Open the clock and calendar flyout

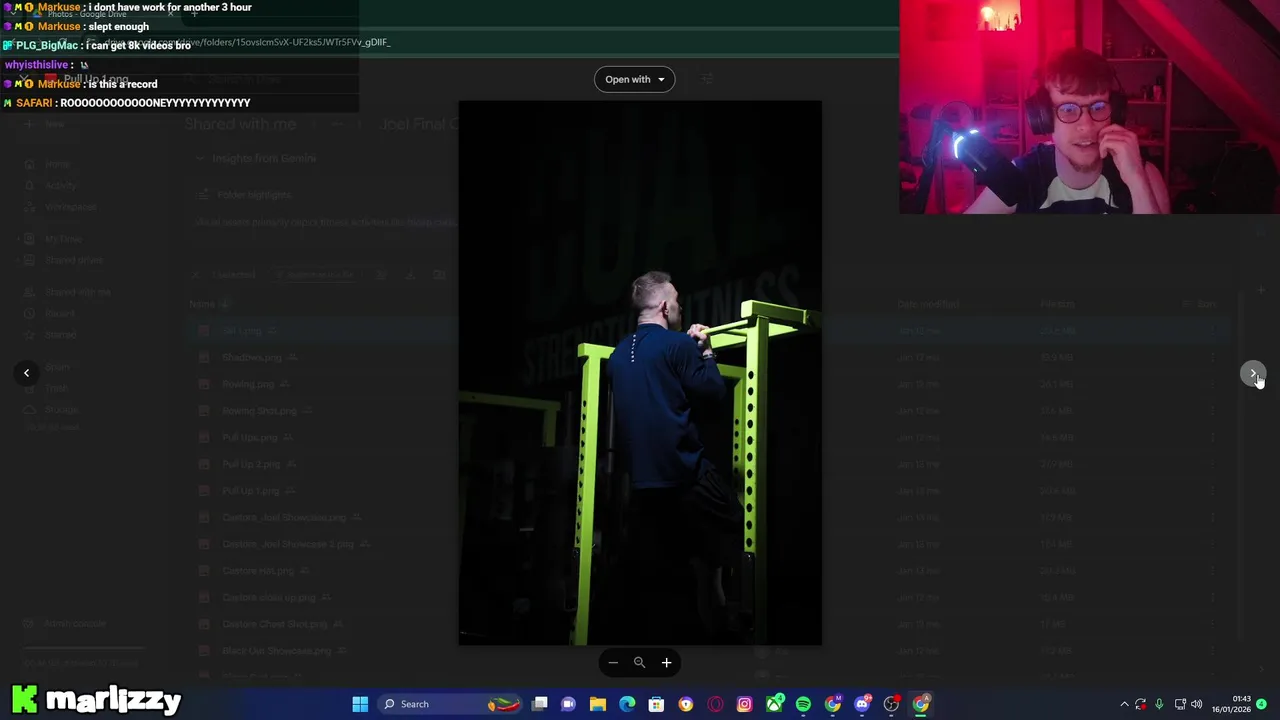click(1231, 704)
